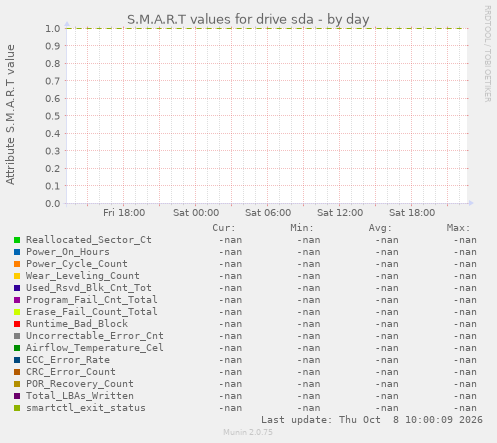Screen dimensions: 497x443
Task: Click the 0.0 y-axis value
Action: tap(53, 203)
